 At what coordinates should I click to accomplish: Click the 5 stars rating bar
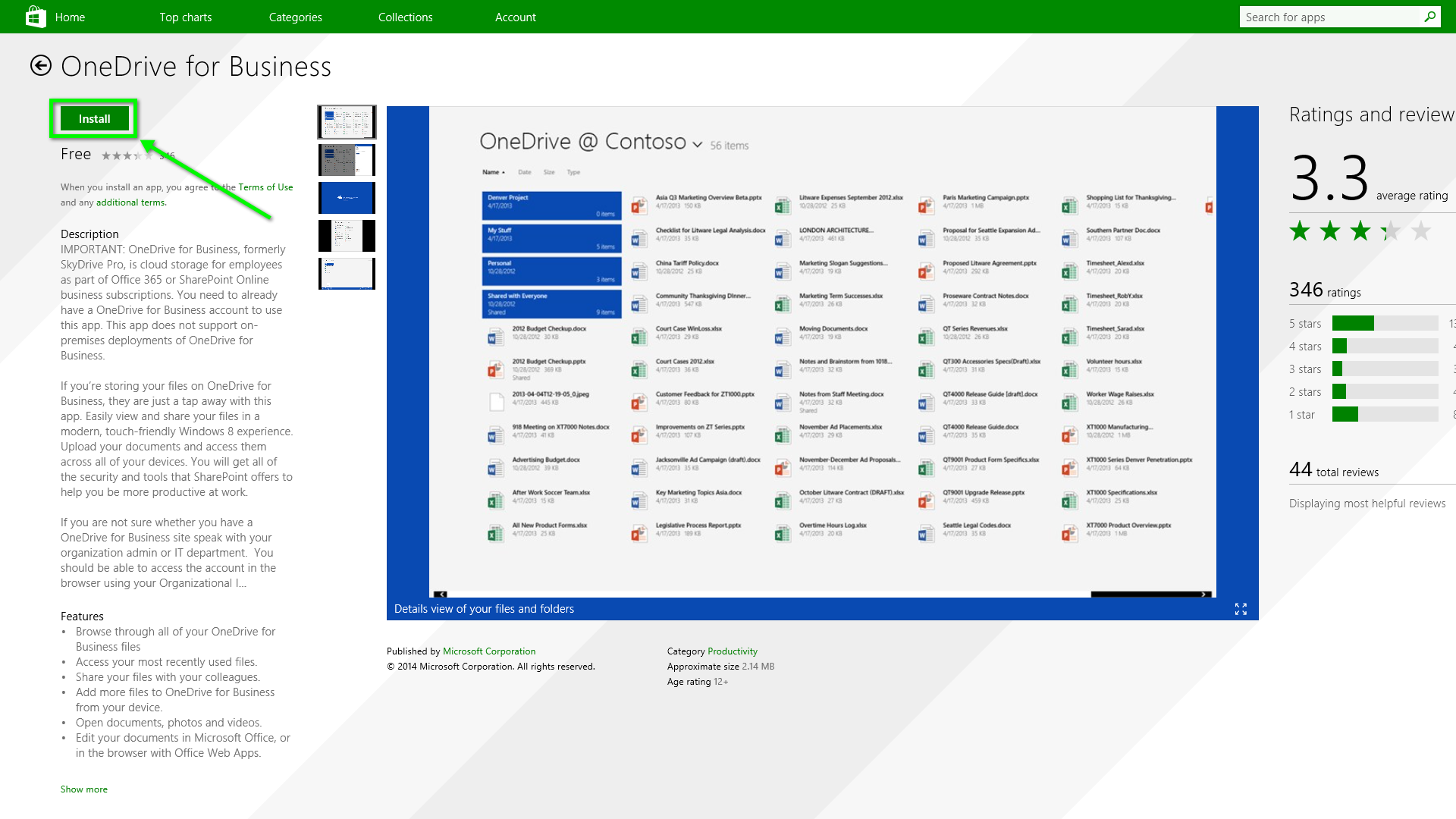1385,324
